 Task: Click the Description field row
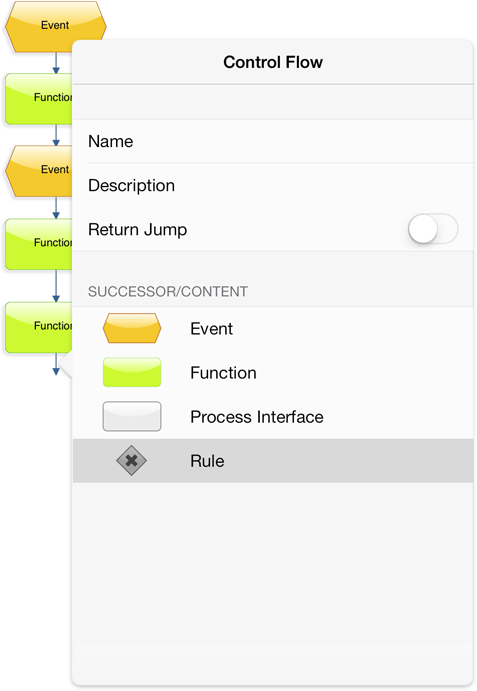(x=273, y=186)
